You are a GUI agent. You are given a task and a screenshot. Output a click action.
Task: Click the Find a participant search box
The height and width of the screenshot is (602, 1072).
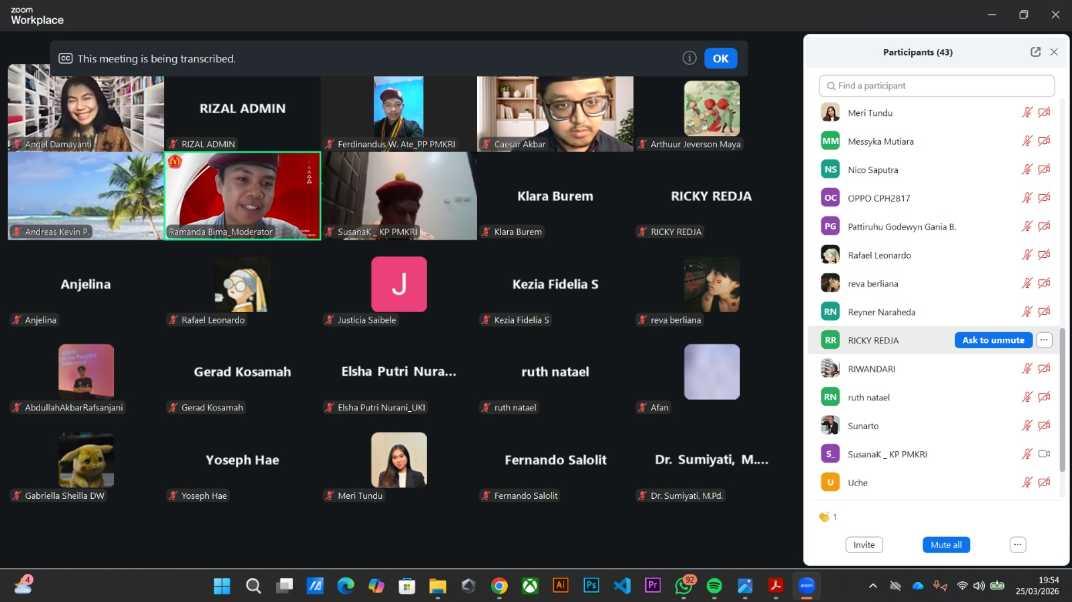tap(936, 86)
